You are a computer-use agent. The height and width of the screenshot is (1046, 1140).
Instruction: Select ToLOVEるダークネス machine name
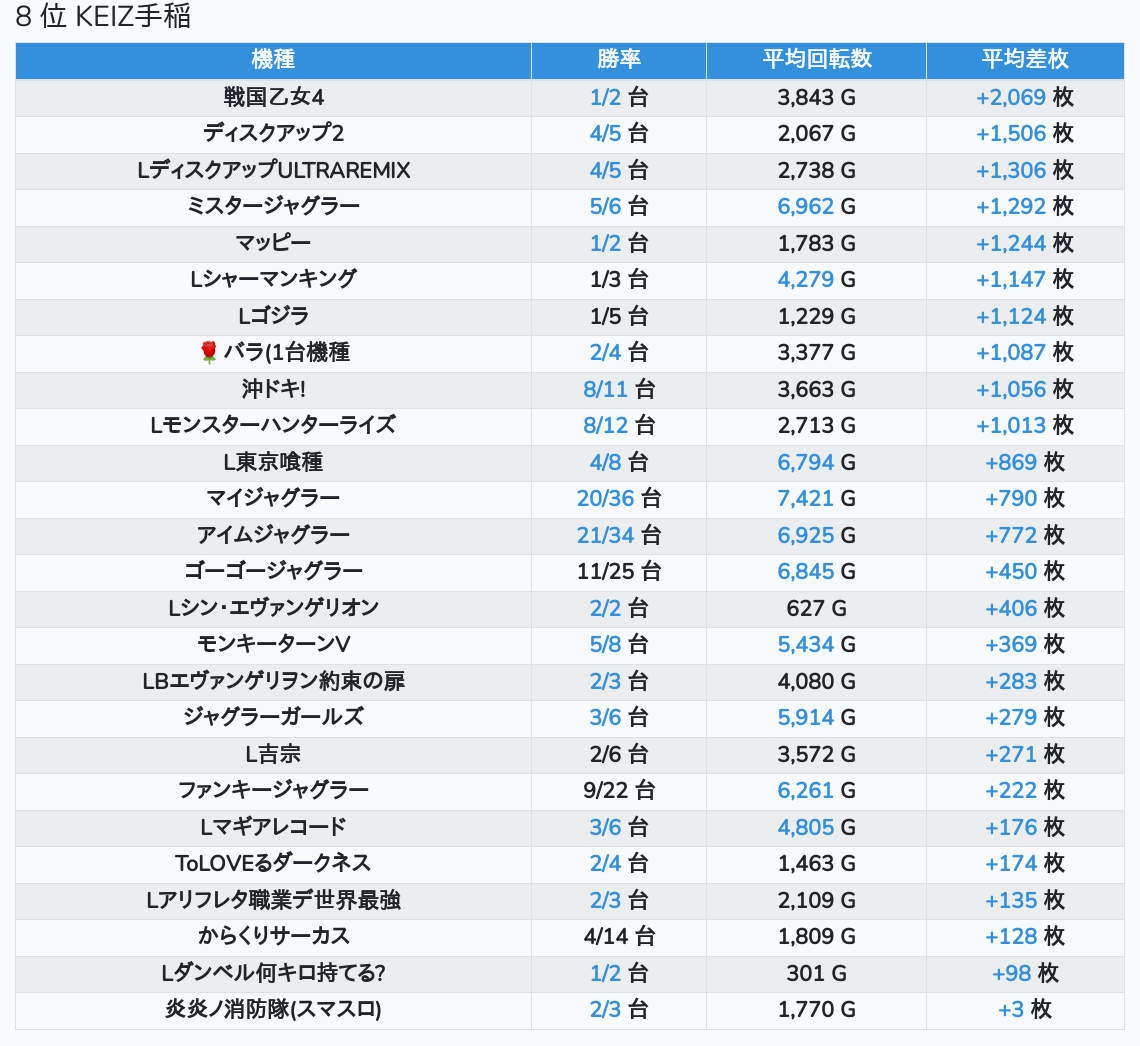click(273, 864)
